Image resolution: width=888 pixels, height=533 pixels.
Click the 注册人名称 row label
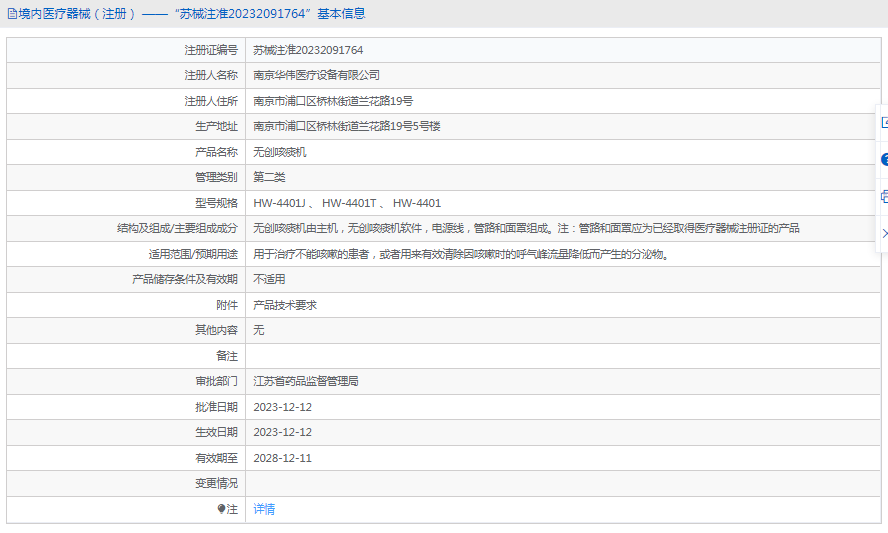(x=211, y=75)
